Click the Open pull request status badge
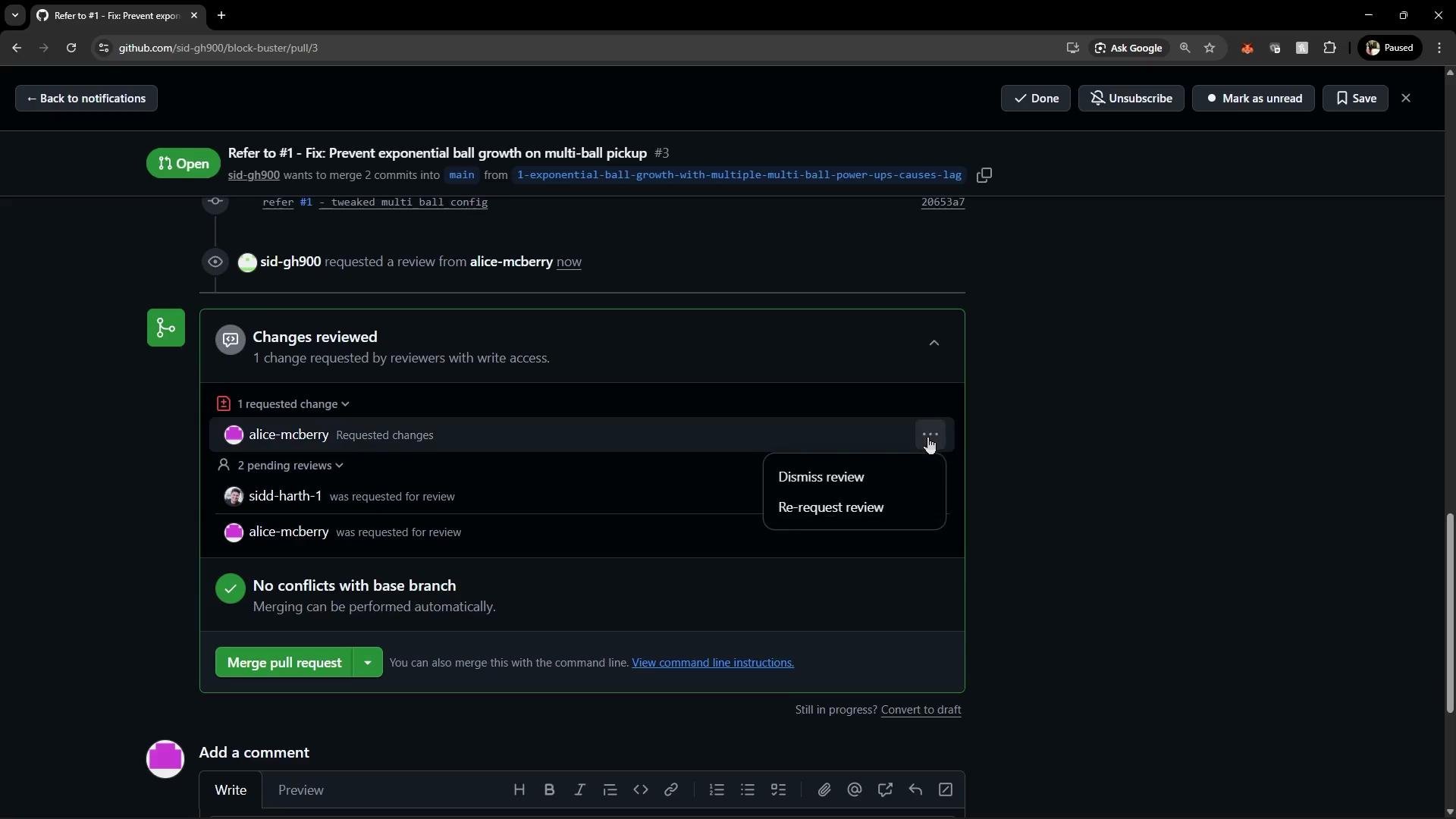Viewport: 1456px width, 819px height. click(x=184, y=164)
